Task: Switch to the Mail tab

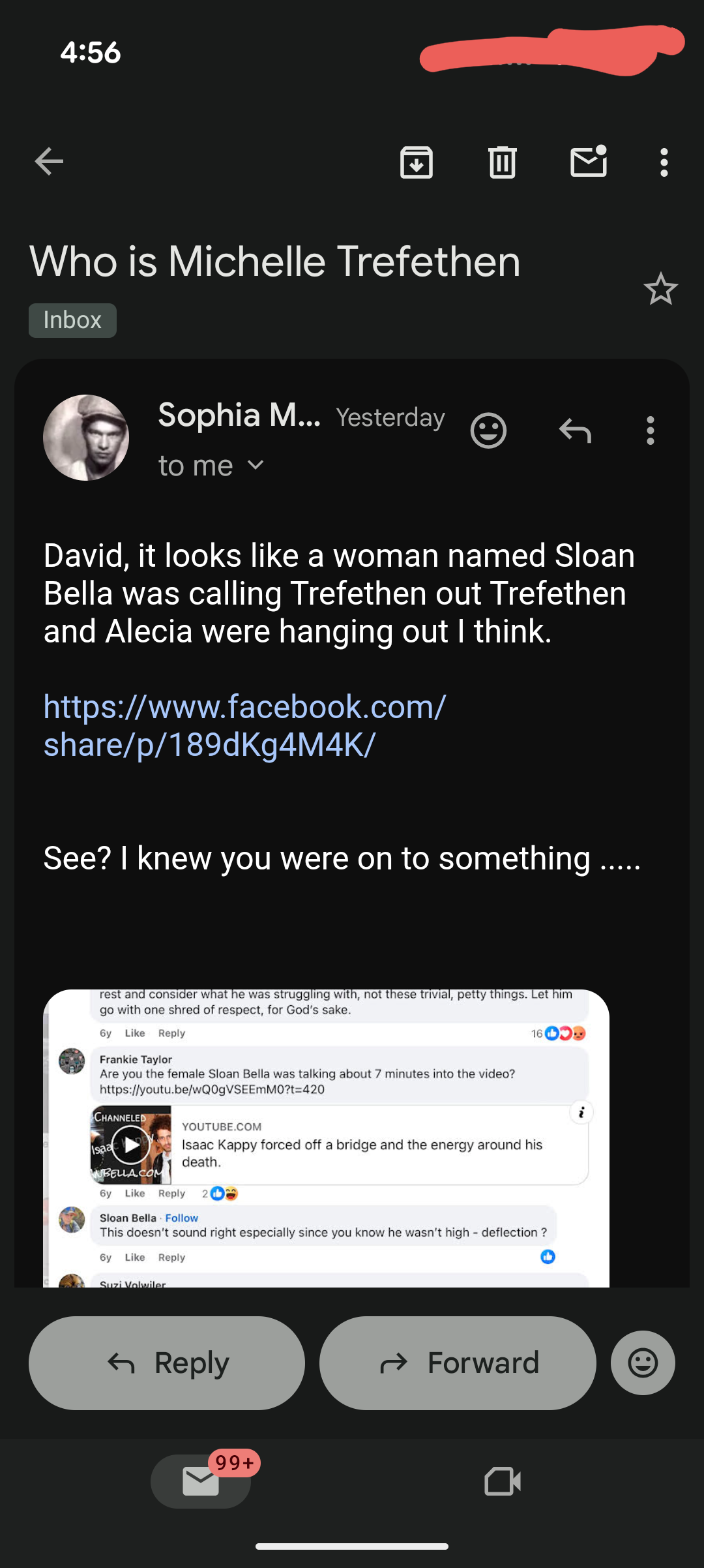Action: pyautogui.click(x=201, y=1481)
